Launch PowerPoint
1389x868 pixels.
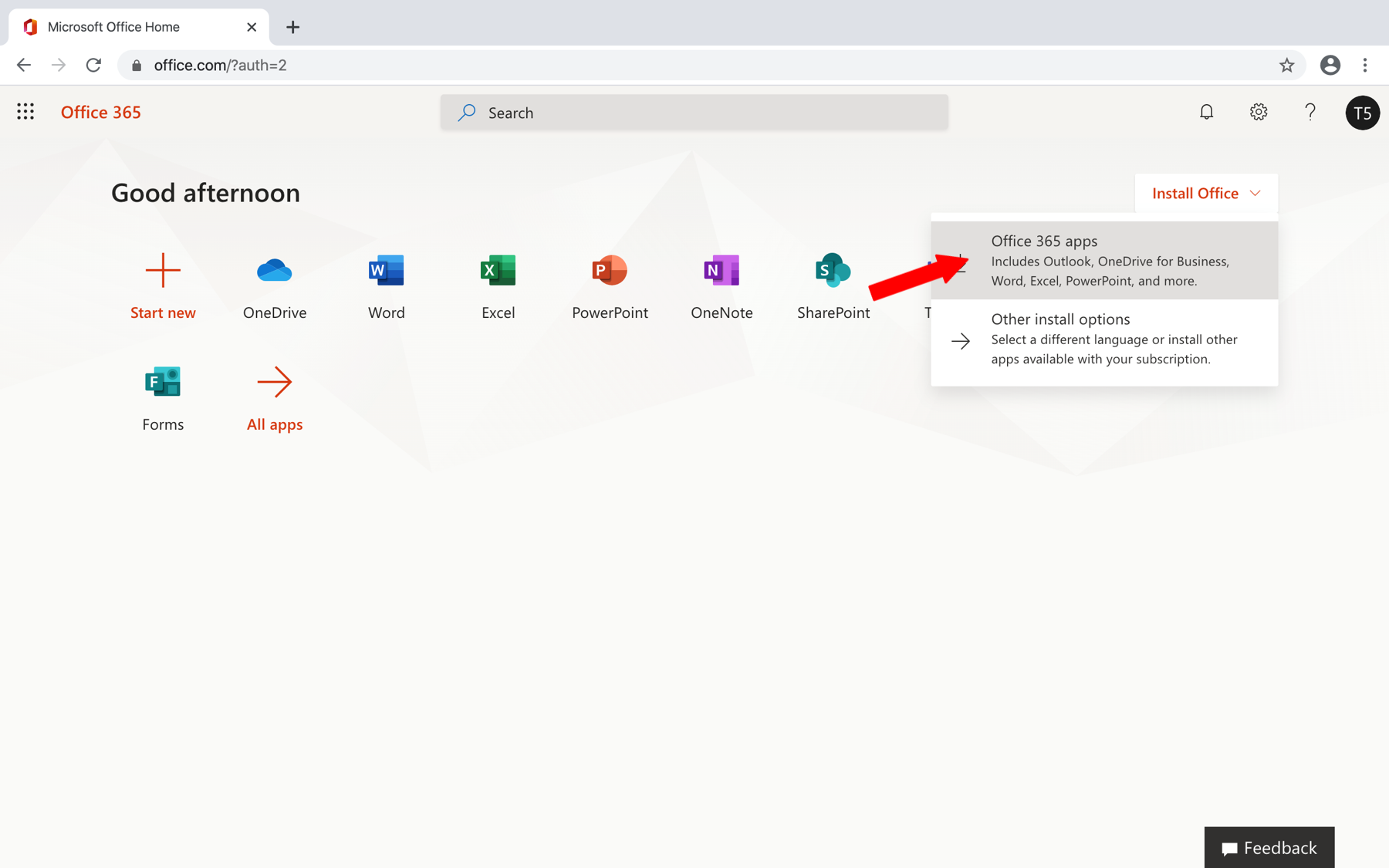pyautogui.click(x=610, y=285)
